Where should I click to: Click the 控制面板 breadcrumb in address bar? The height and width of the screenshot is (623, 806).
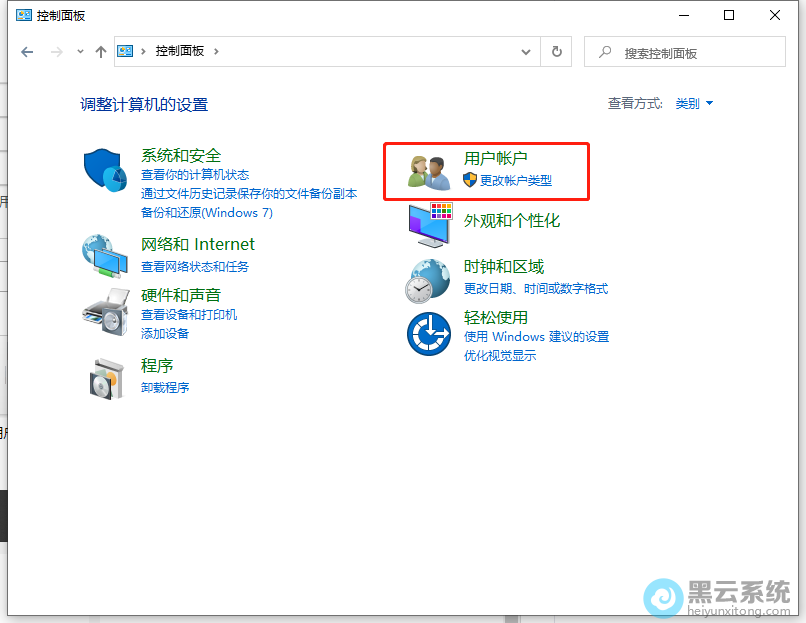(180, 52)
